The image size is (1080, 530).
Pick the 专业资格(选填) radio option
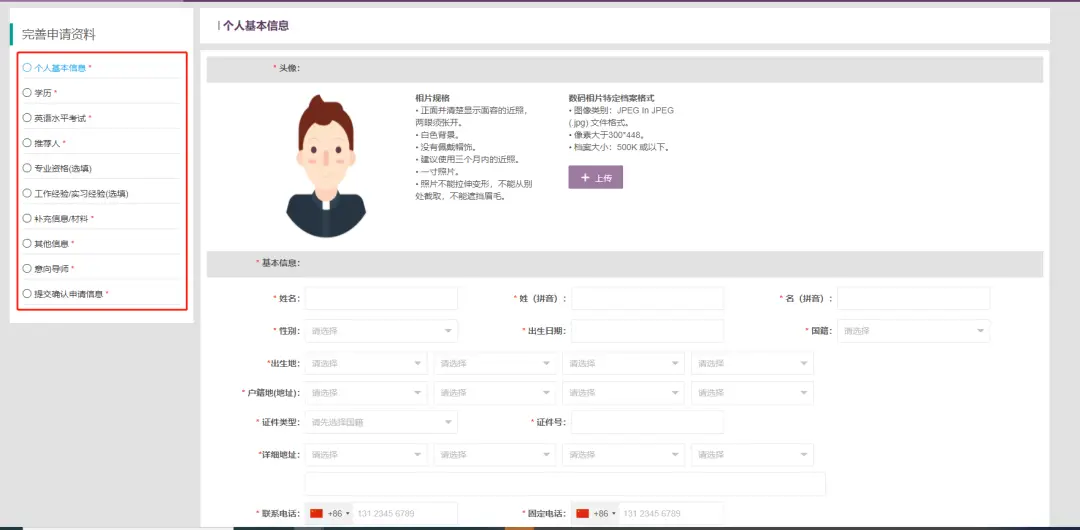[27, 168]
